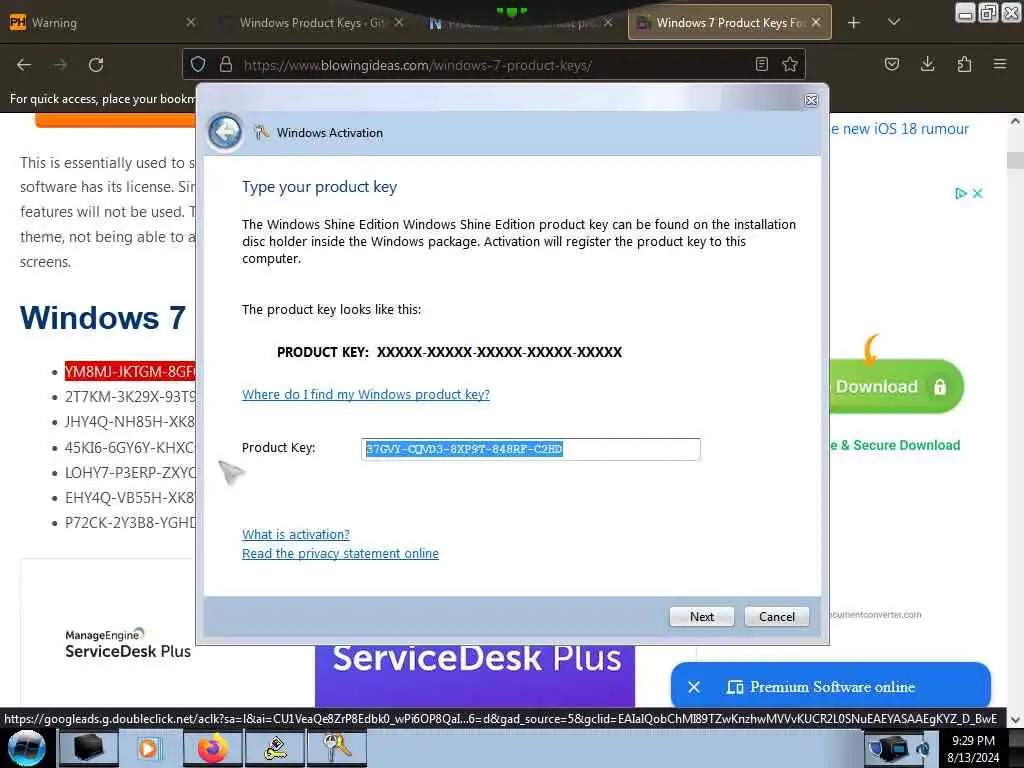Dismiss Premium Software online banner X
Viewport: 1024px width, 768px height.
[694, 687]
